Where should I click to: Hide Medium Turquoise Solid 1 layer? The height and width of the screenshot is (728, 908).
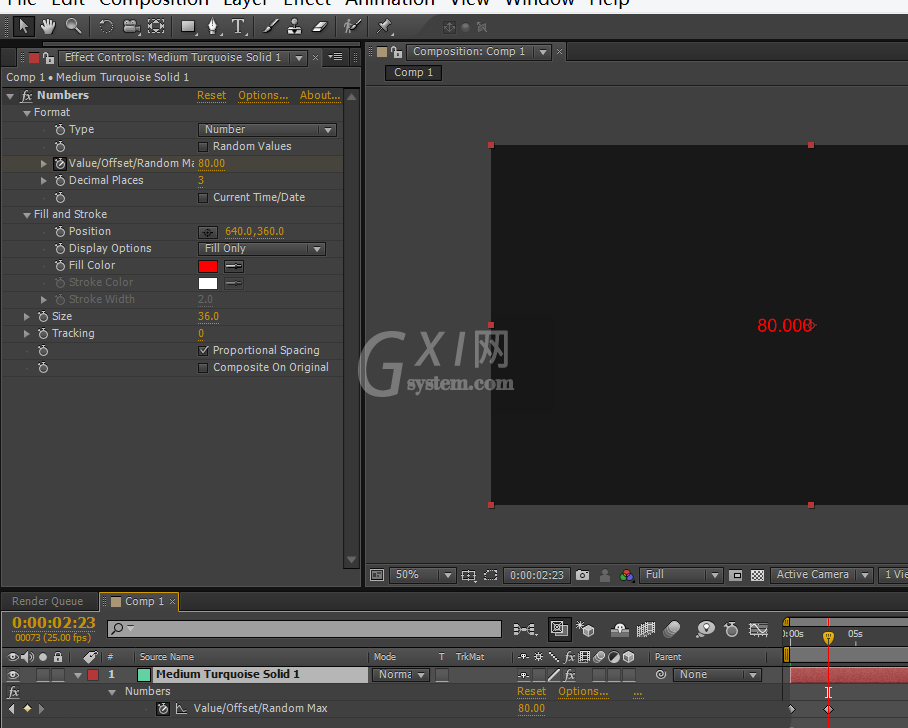click(x=13, y=675)
